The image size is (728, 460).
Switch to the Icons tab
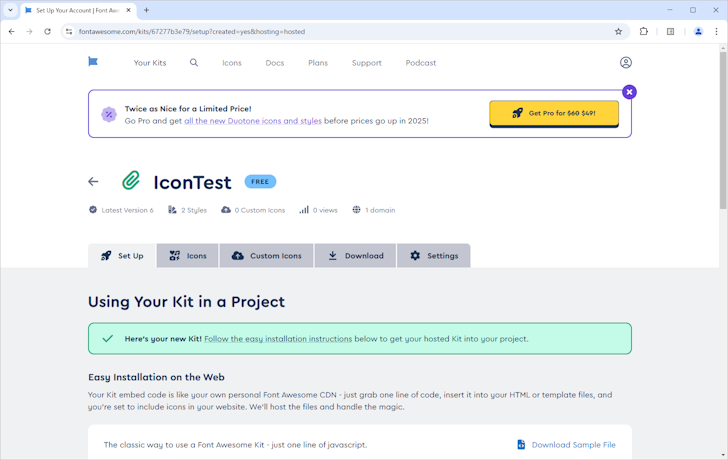pyautogui.click(x=187, y=256)
